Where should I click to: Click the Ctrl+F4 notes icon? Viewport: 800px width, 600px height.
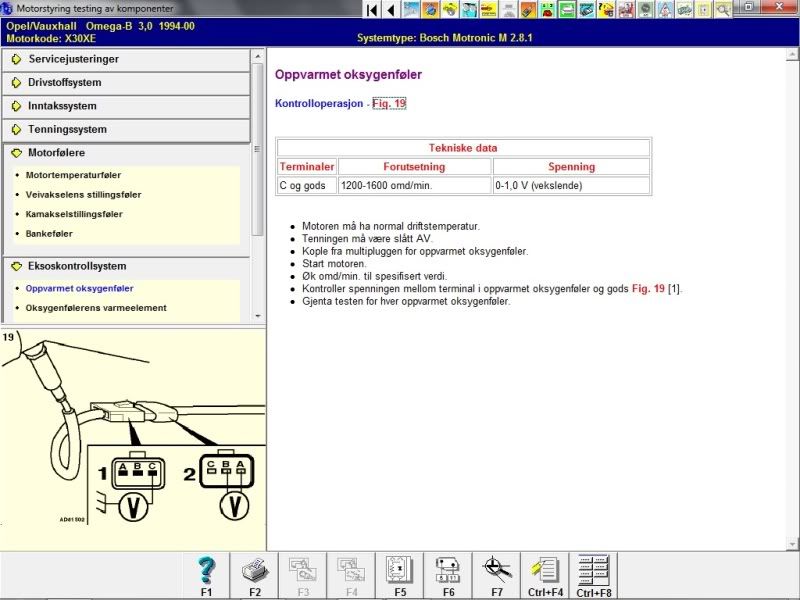(x=545, y=571)
